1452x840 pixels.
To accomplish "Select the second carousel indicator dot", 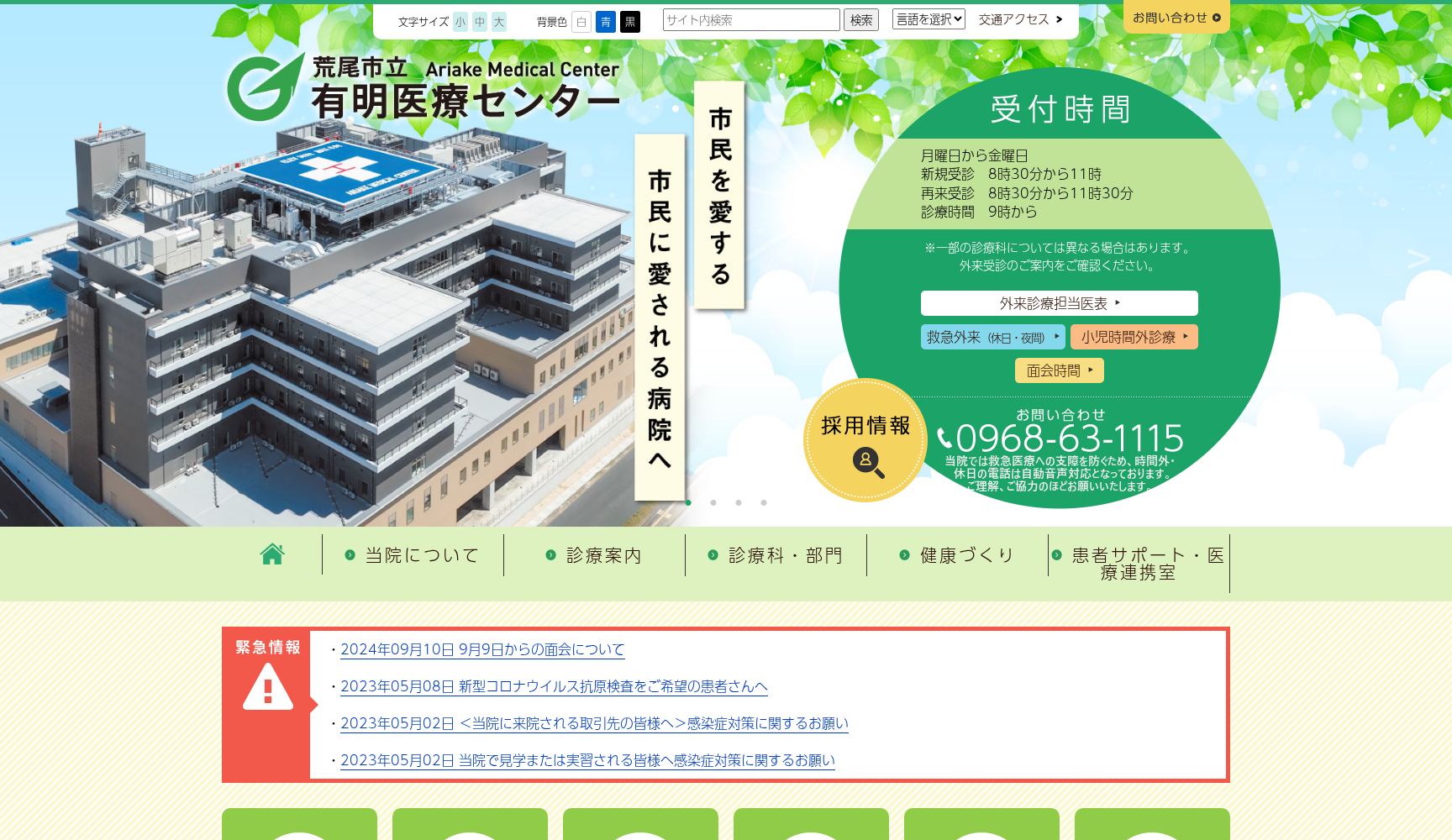I will 713,503.
